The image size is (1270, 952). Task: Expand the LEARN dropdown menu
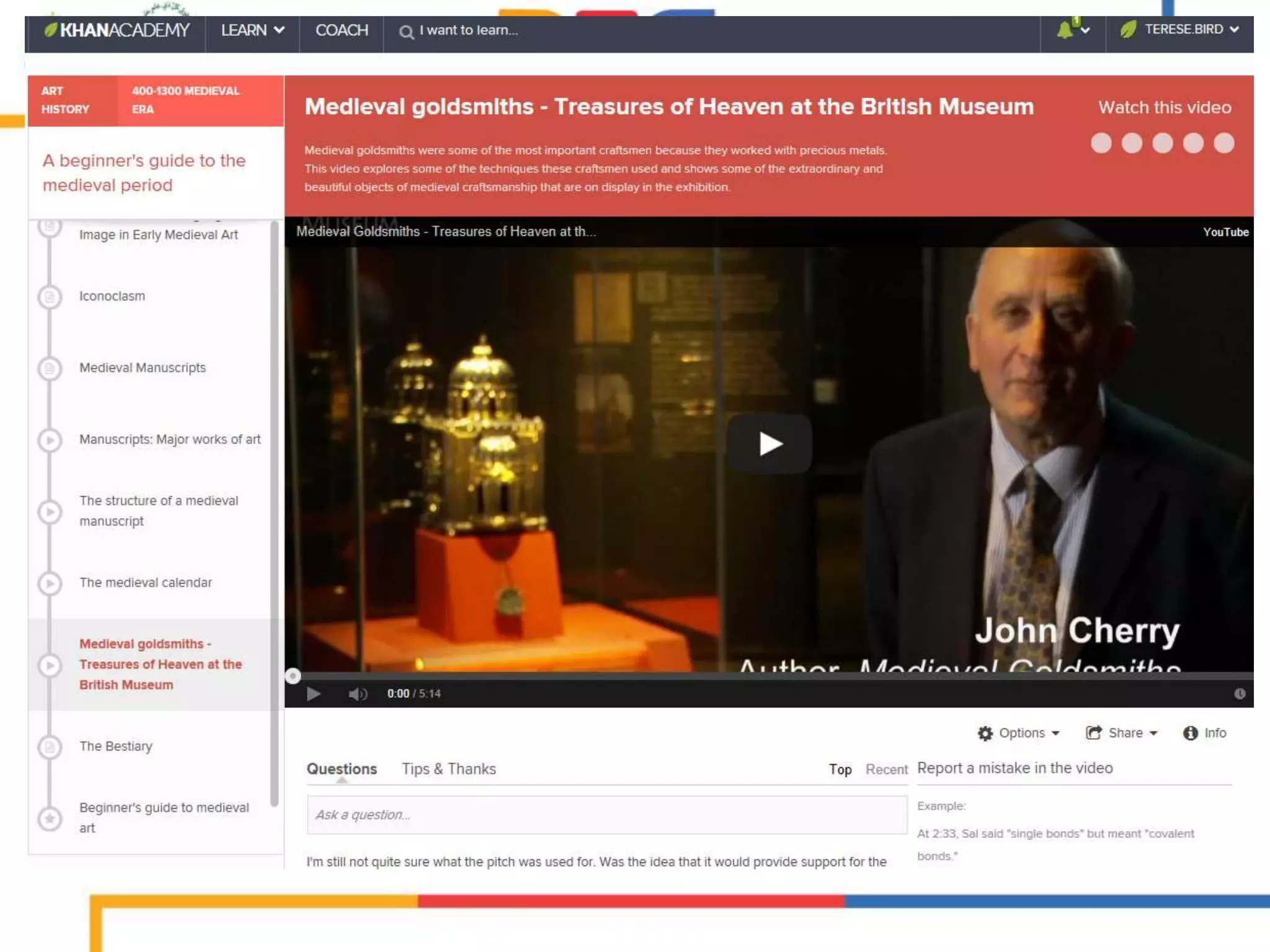click(252, 30)
